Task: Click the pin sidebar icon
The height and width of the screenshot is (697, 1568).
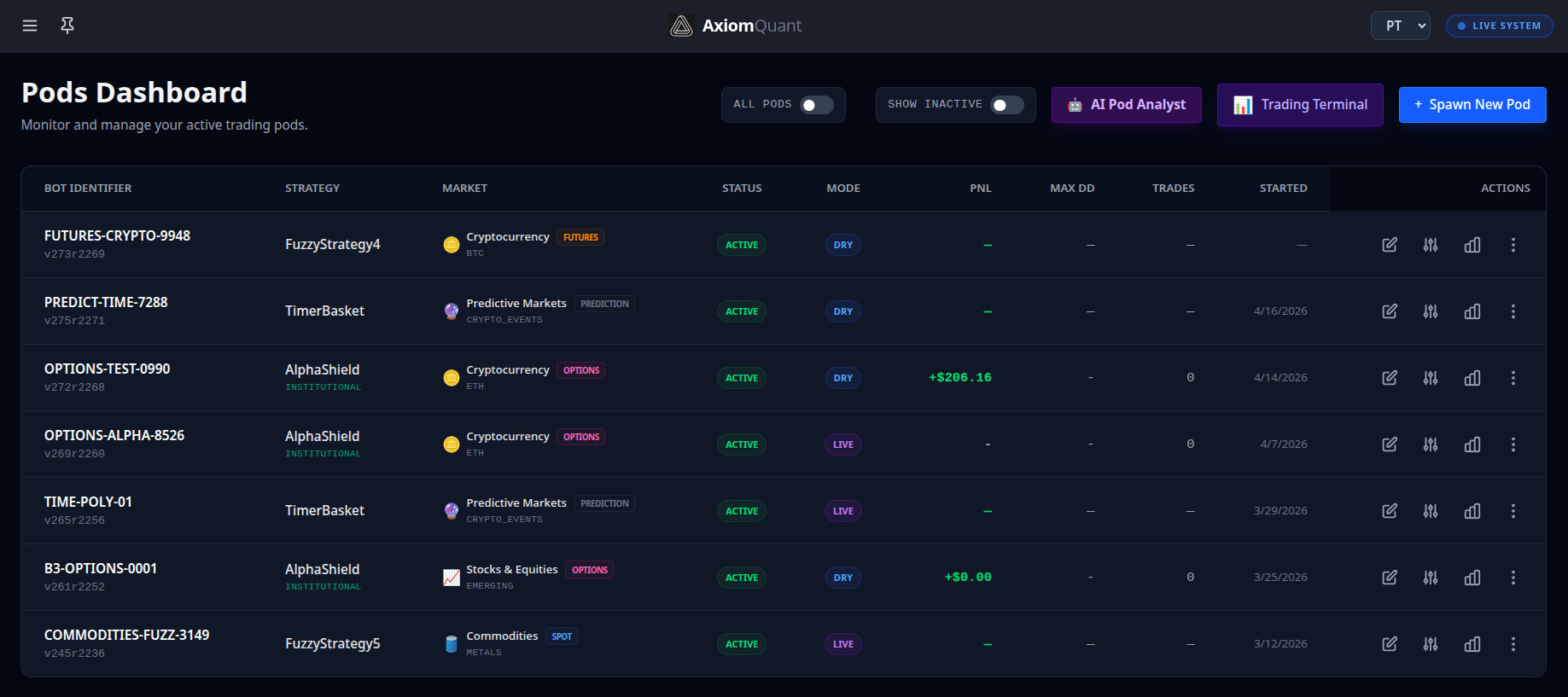Action: point(67,26)
